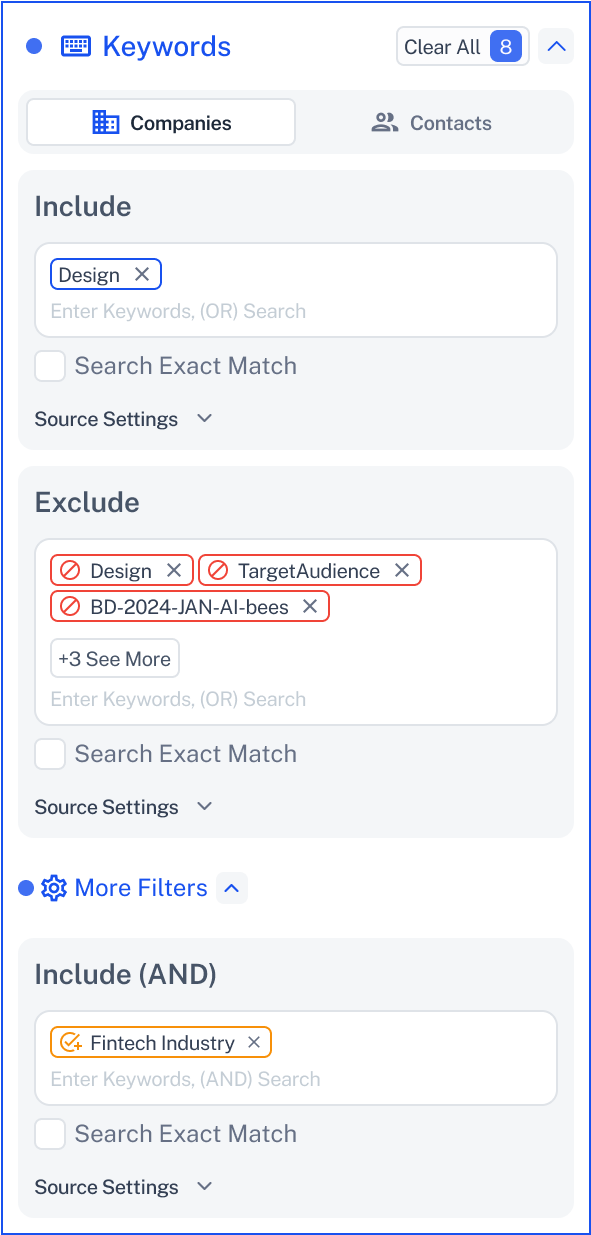Enable Search Exact Match under Include (AND)

[50, 1134]
